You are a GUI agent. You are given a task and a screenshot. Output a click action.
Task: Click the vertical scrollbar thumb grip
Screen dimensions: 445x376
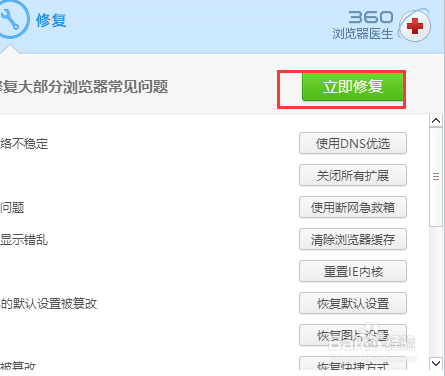[x=436, y=177]
